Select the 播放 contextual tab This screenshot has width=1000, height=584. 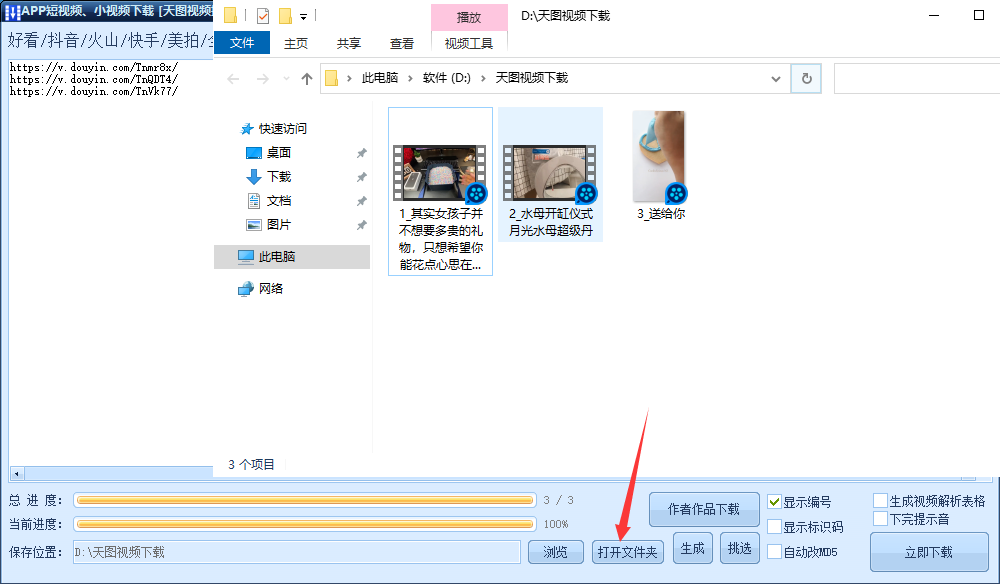[469, 17]
